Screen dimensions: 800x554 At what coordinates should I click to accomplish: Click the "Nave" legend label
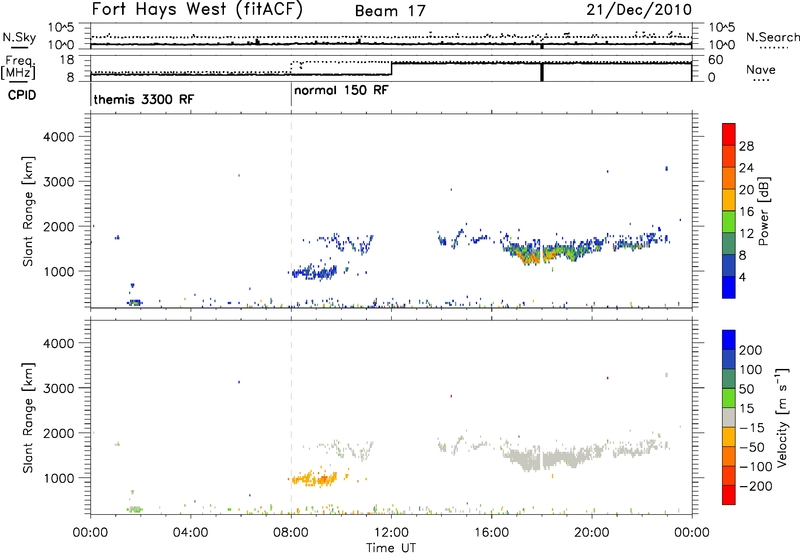click(761, 69)
